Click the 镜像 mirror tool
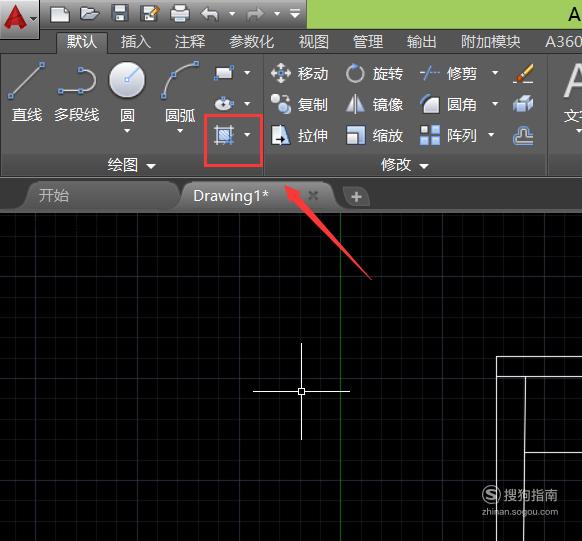Viewport: 582px width, 541px height. [375, 104]
